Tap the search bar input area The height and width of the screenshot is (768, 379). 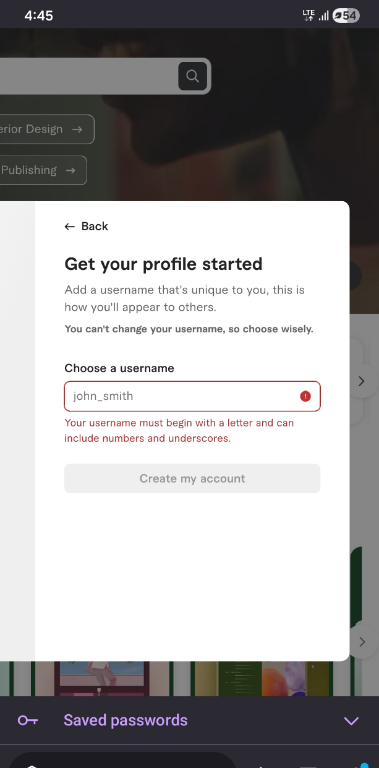click(x=89, y=76)
